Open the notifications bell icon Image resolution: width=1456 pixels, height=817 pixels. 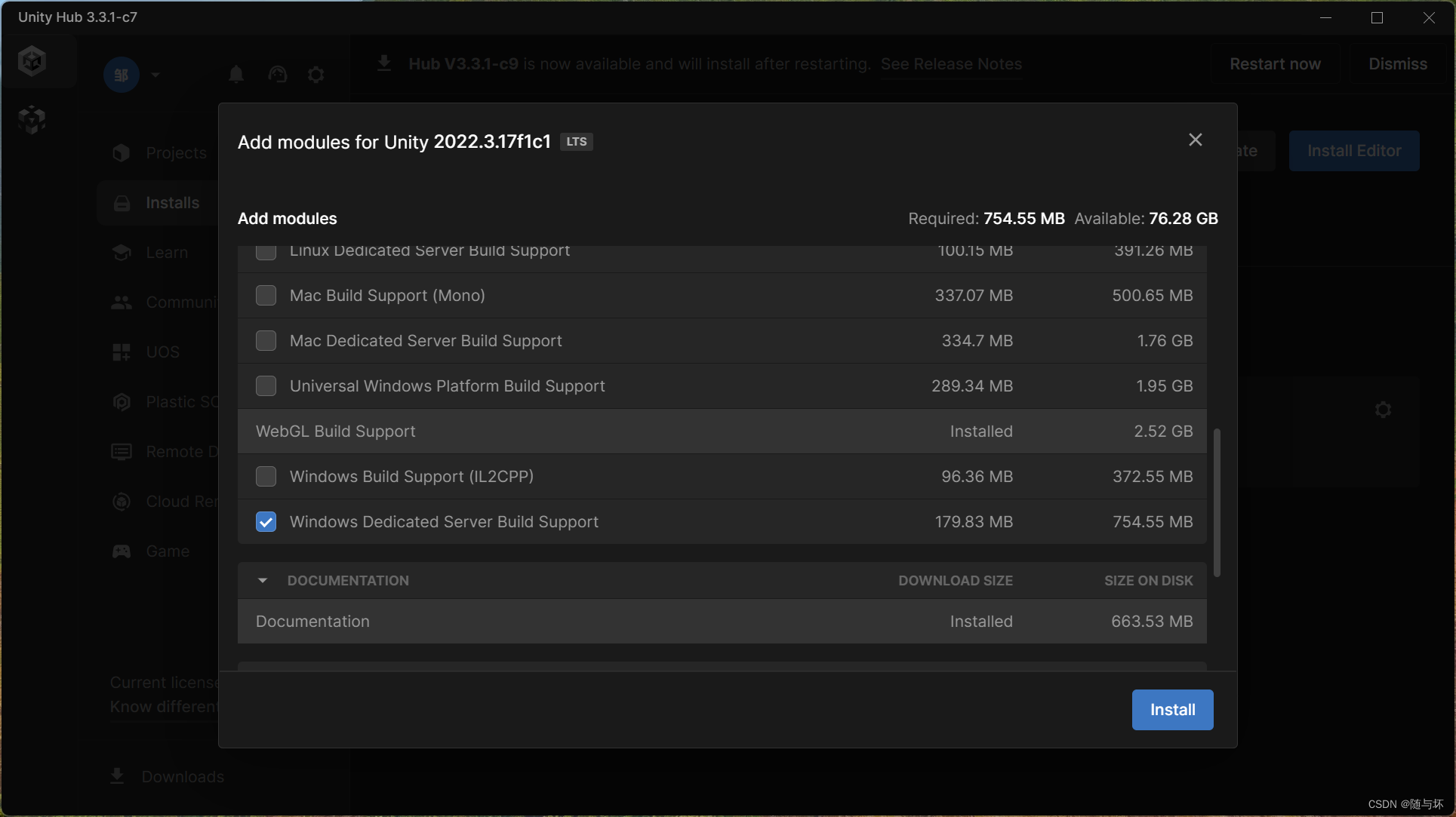point(236,74)
